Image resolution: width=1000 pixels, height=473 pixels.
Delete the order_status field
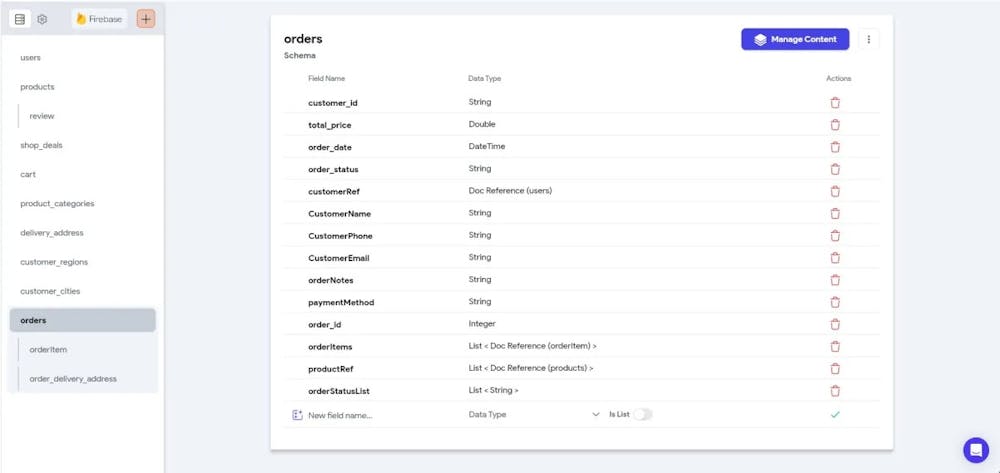tap(835, 169)
